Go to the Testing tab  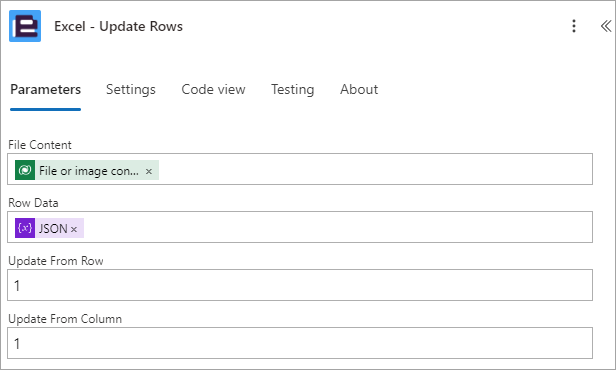tap(293, 90)
